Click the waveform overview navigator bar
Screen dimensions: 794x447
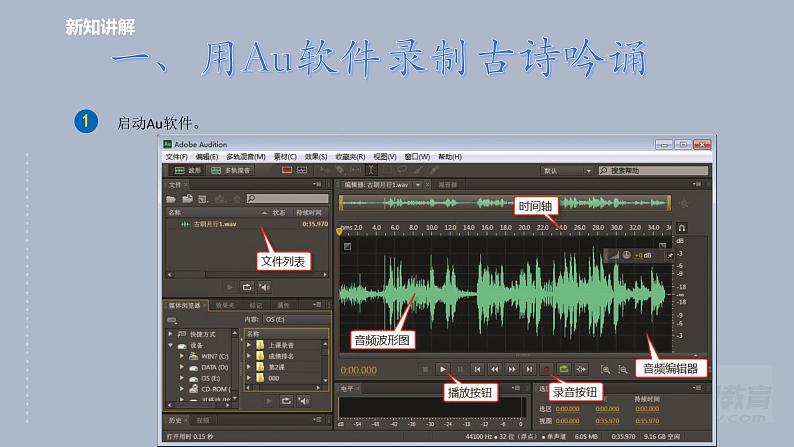pos(505,203)
